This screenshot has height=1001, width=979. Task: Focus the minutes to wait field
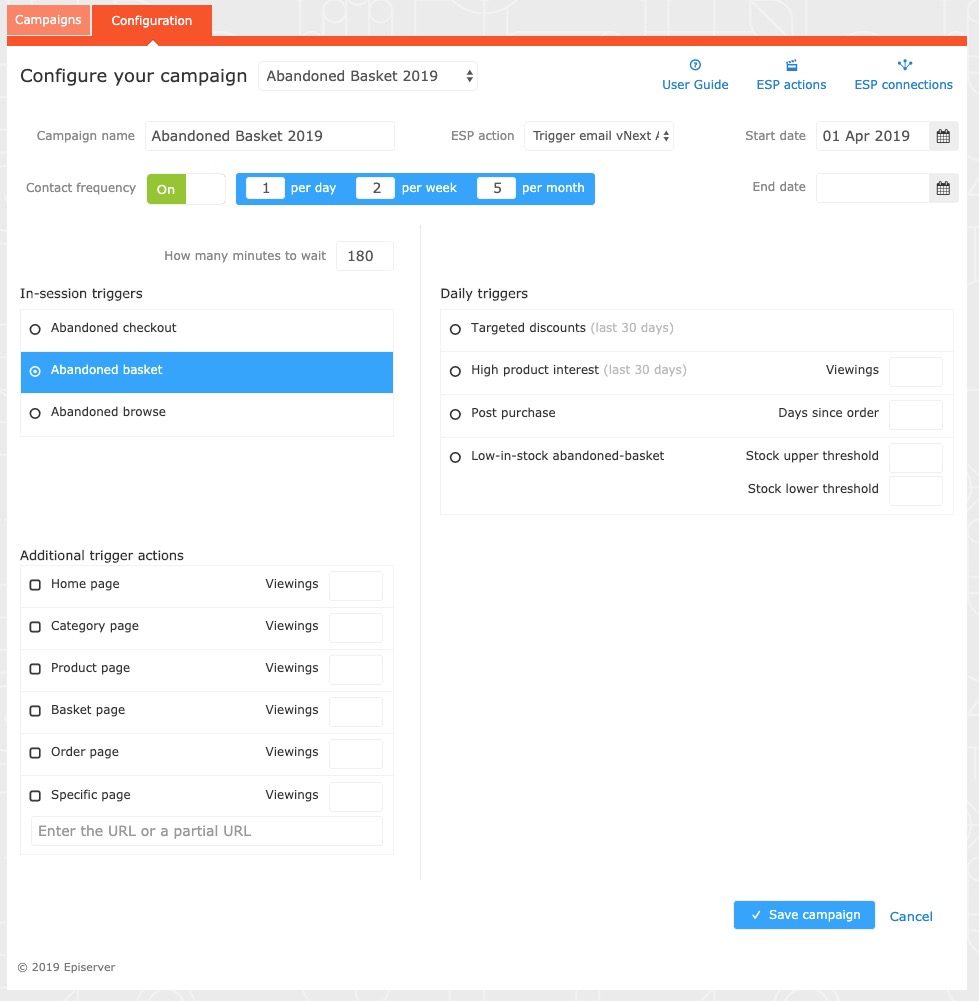pyautogui.click(x=364, y=256)
